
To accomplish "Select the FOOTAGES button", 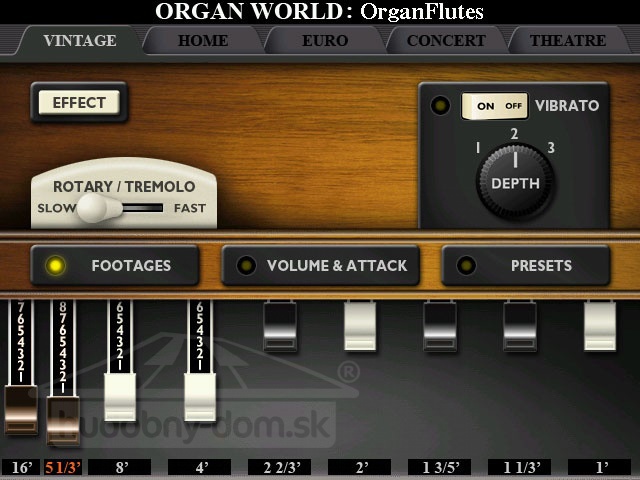I will pos(114,266).
